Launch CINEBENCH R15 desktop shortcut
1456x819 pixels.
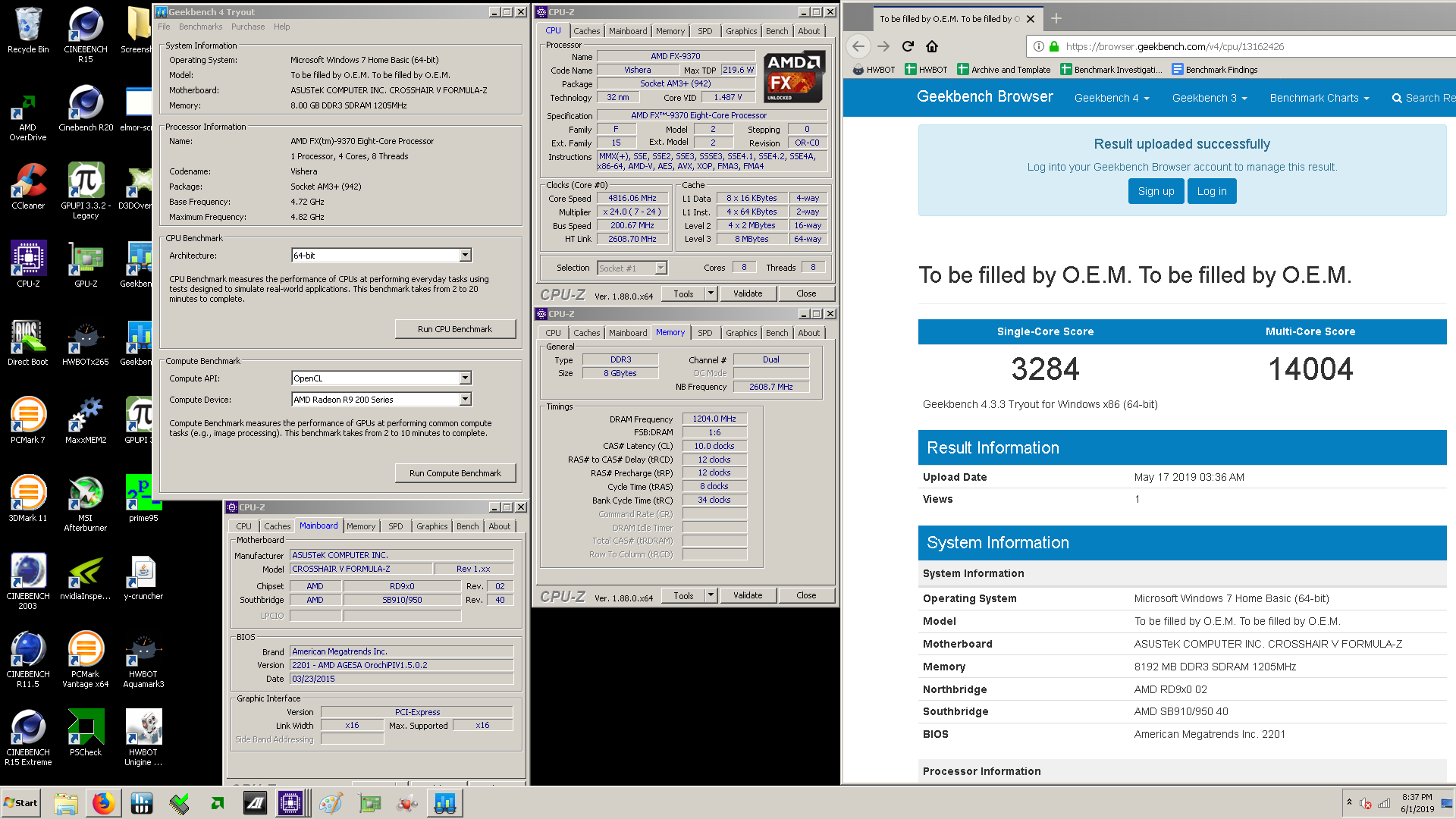pyautogui.click(x=86, y=34)
